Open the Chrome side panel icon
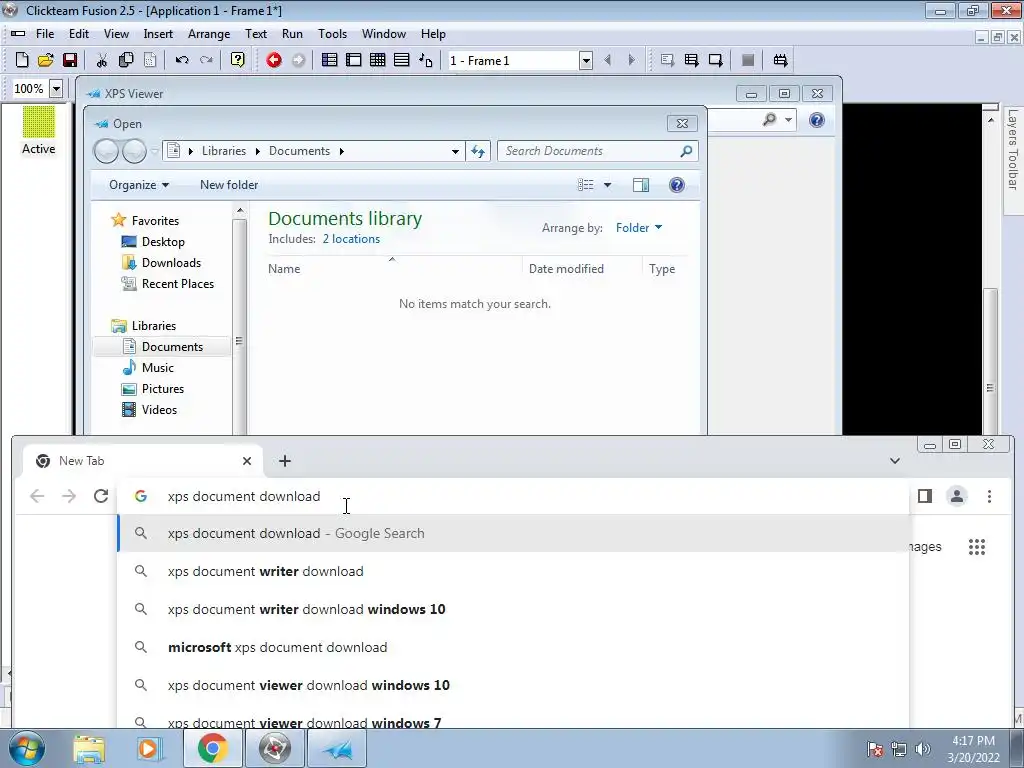Screen dimensions: 1024x768 pyautogui.click(x=925, y=496)
